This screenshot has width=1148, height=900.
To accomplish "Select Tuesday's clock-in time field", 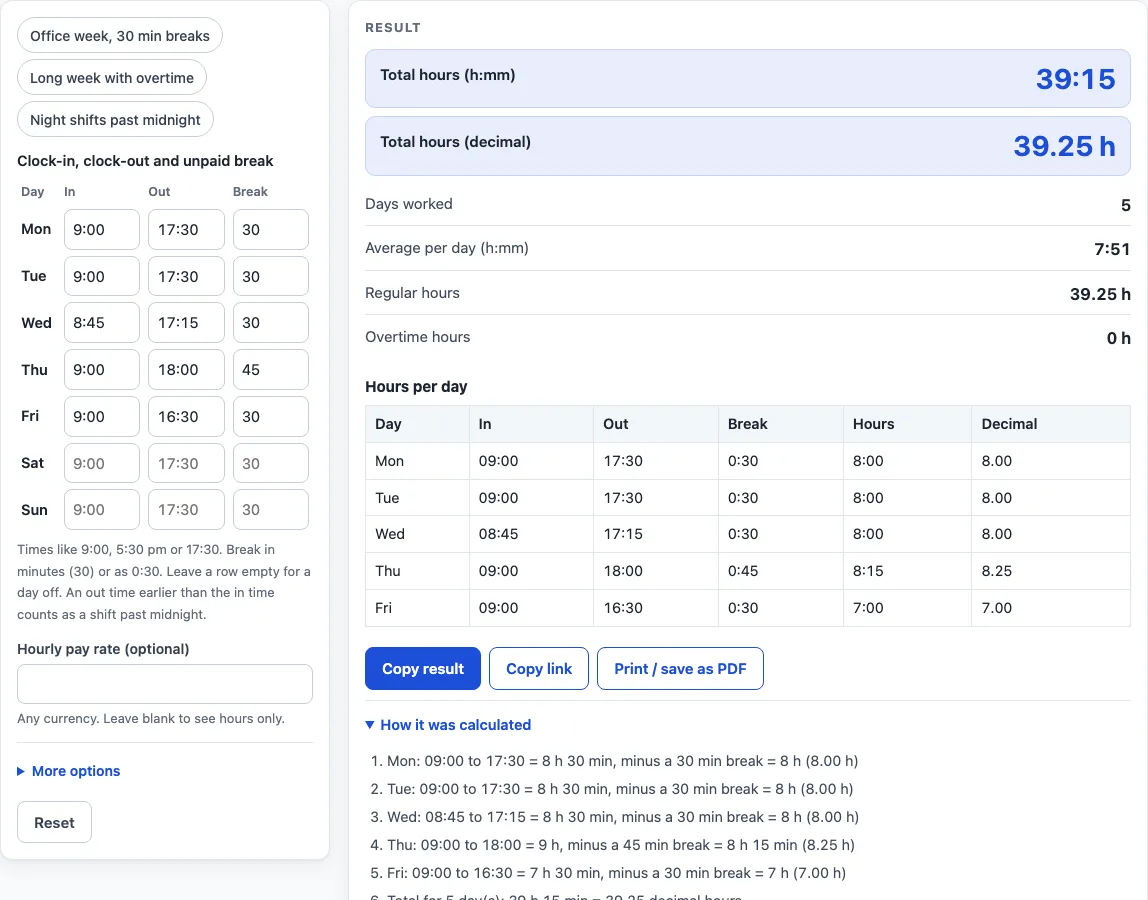I will [102, 276].
